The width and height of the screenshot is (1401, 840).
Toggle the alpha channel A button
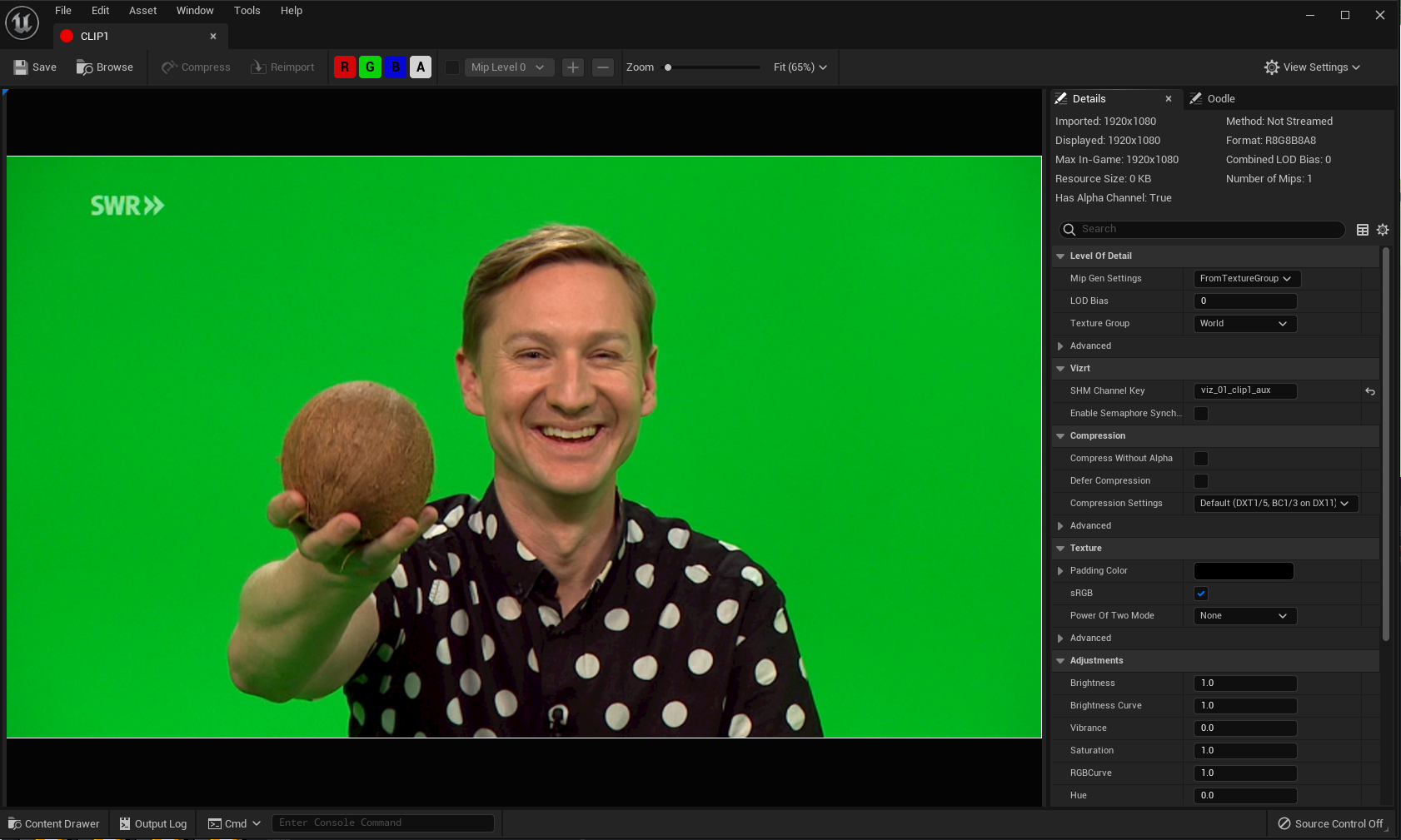pyautogui.click(x=421, y=67)
